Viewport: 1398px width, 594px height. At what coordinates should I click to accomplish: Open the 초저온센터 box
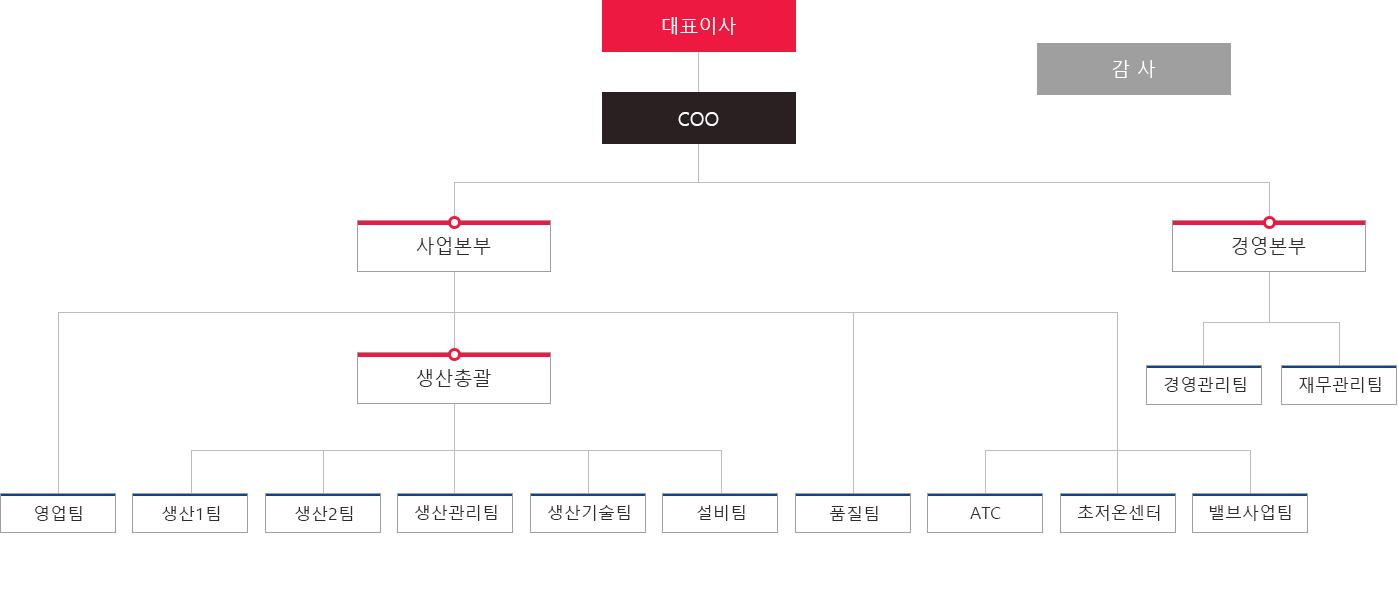pyautogui.click(x=1118, y=513)
